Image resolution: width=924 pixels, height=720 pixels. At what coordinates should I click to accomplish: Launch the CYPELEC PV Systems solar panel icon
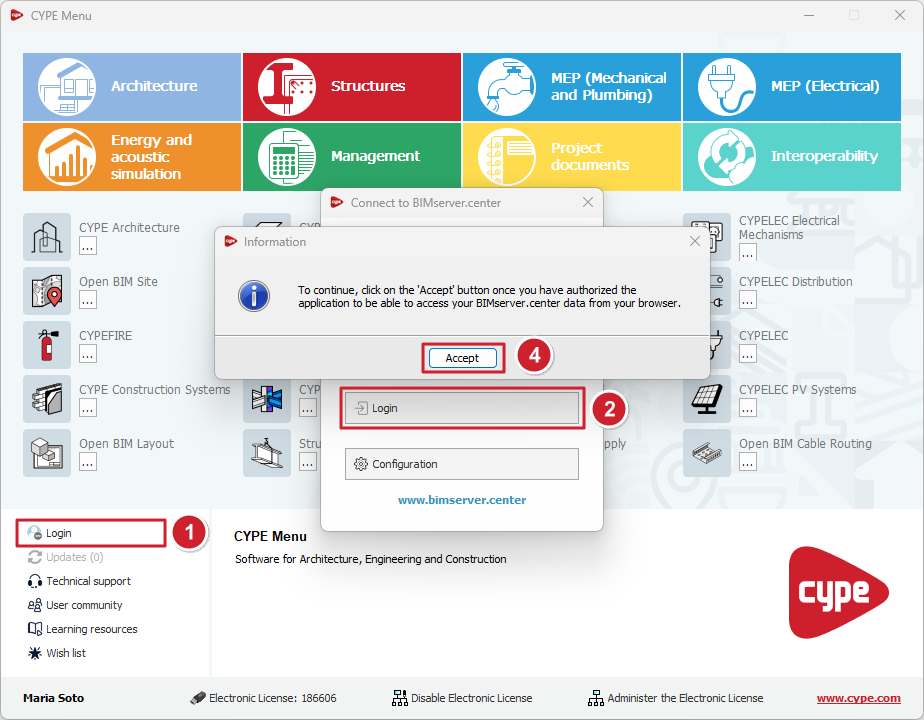coord(708,399)
